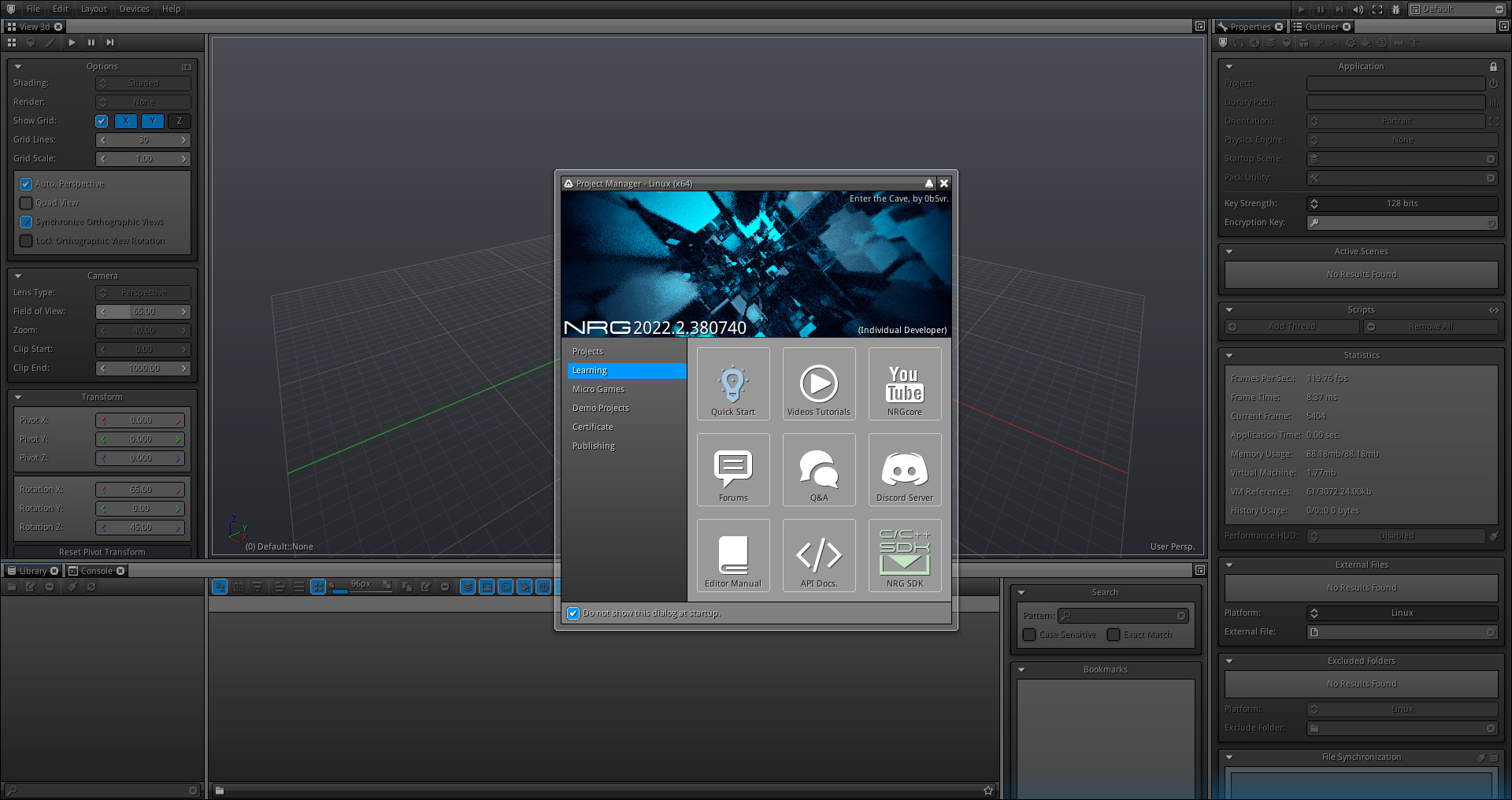The image size is (1512, 800).
Task: Browse the API Docs
Action: 819,555
